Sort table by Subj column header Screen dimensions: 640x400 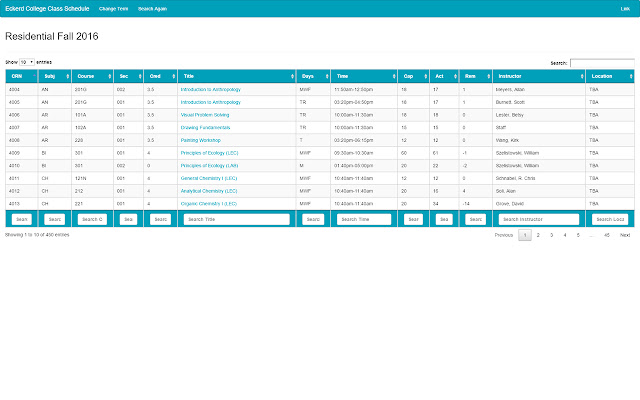(x=55, y=76)
